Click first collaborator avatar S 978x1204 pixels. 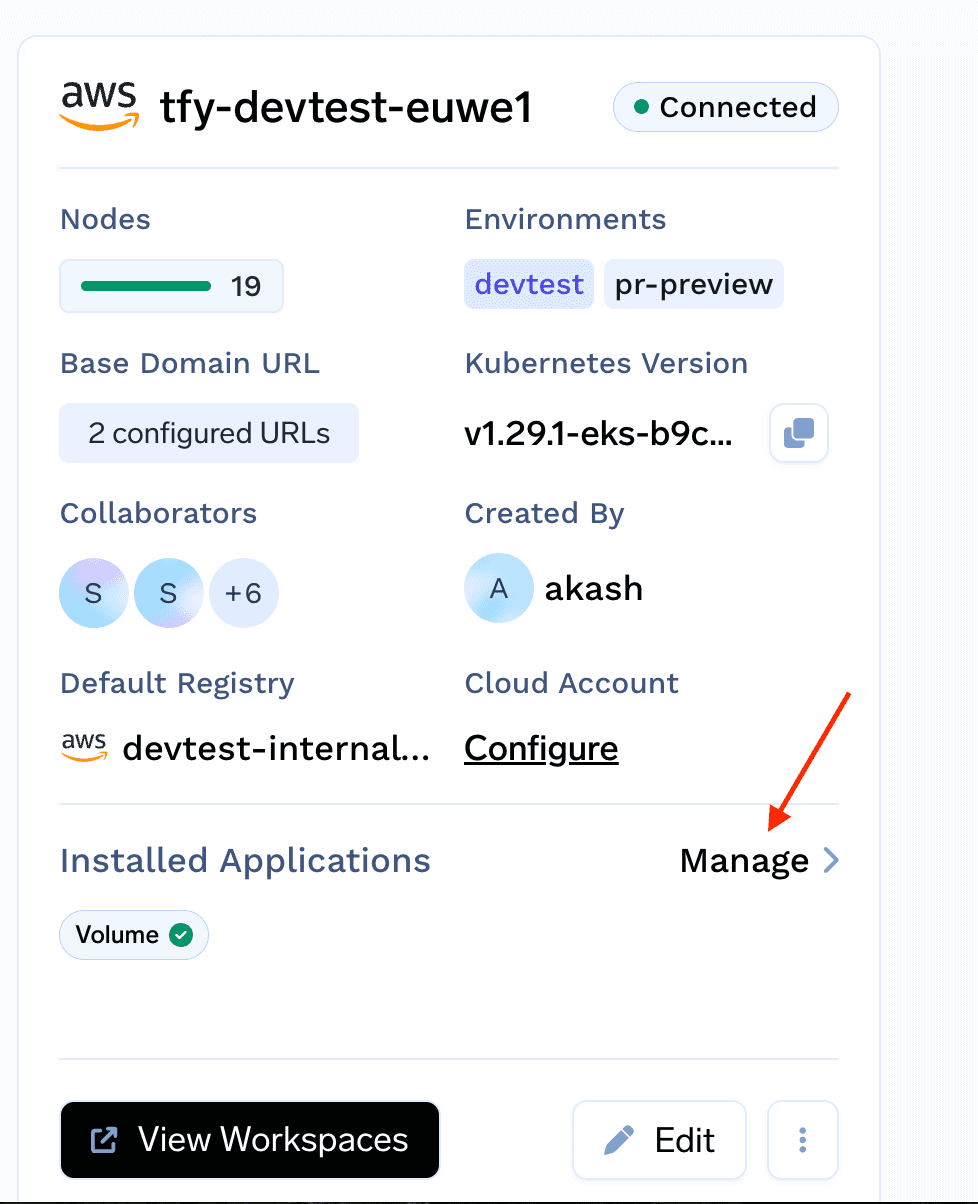[x=93, y=593]
